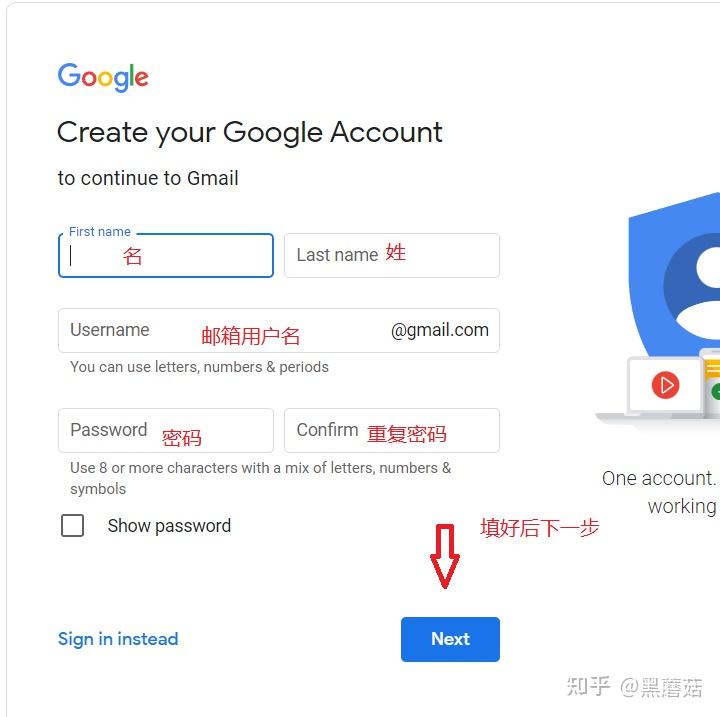Click the red play icon on laptop
The image size is (720, 717).
pos(665,385)
